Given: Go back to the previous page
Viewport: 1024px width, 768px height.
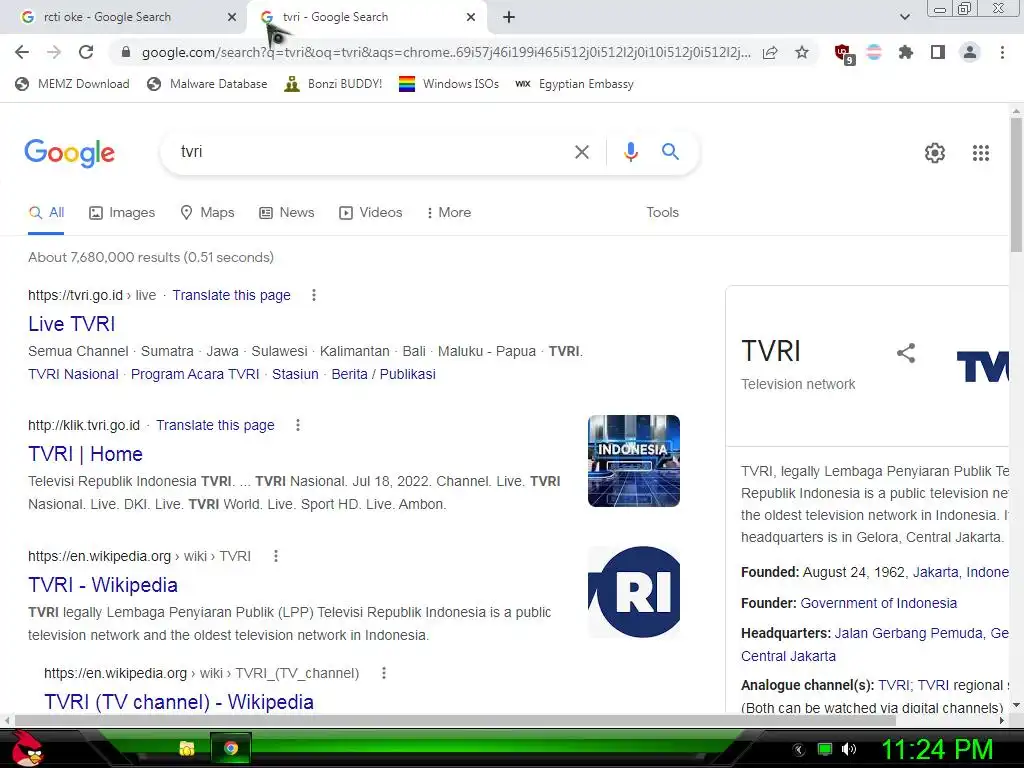Looking at the screenshot, I should 22,52.
